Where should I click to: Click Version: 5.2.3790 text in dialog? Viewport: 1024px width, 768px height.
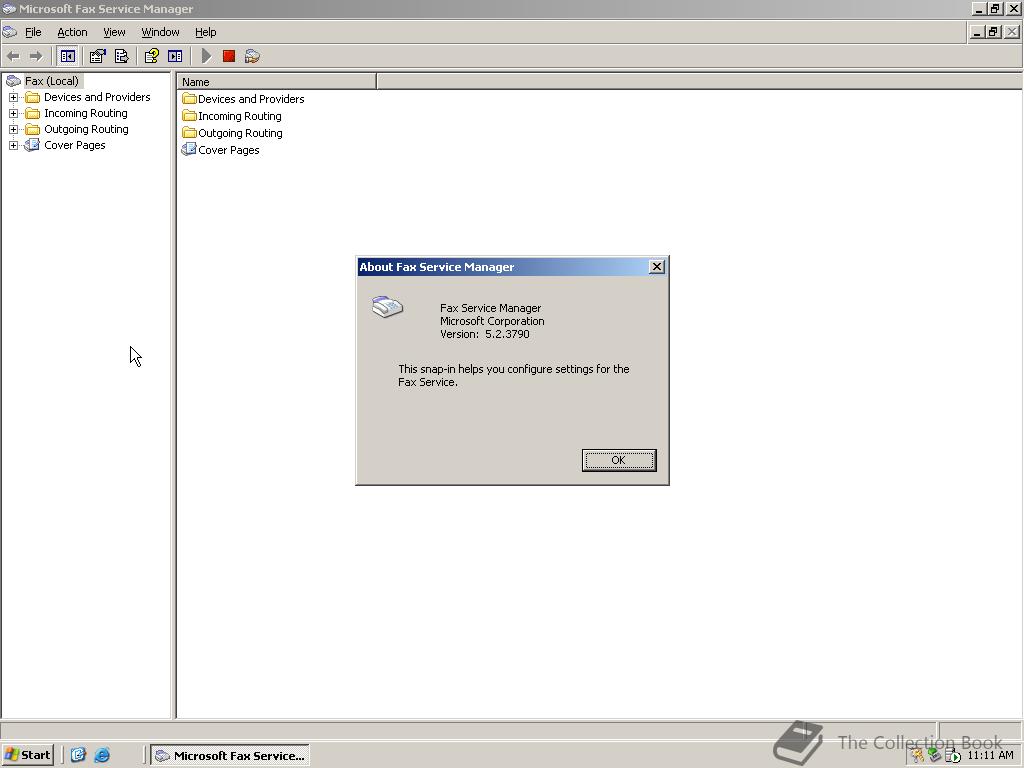click(x=485, y=334)
